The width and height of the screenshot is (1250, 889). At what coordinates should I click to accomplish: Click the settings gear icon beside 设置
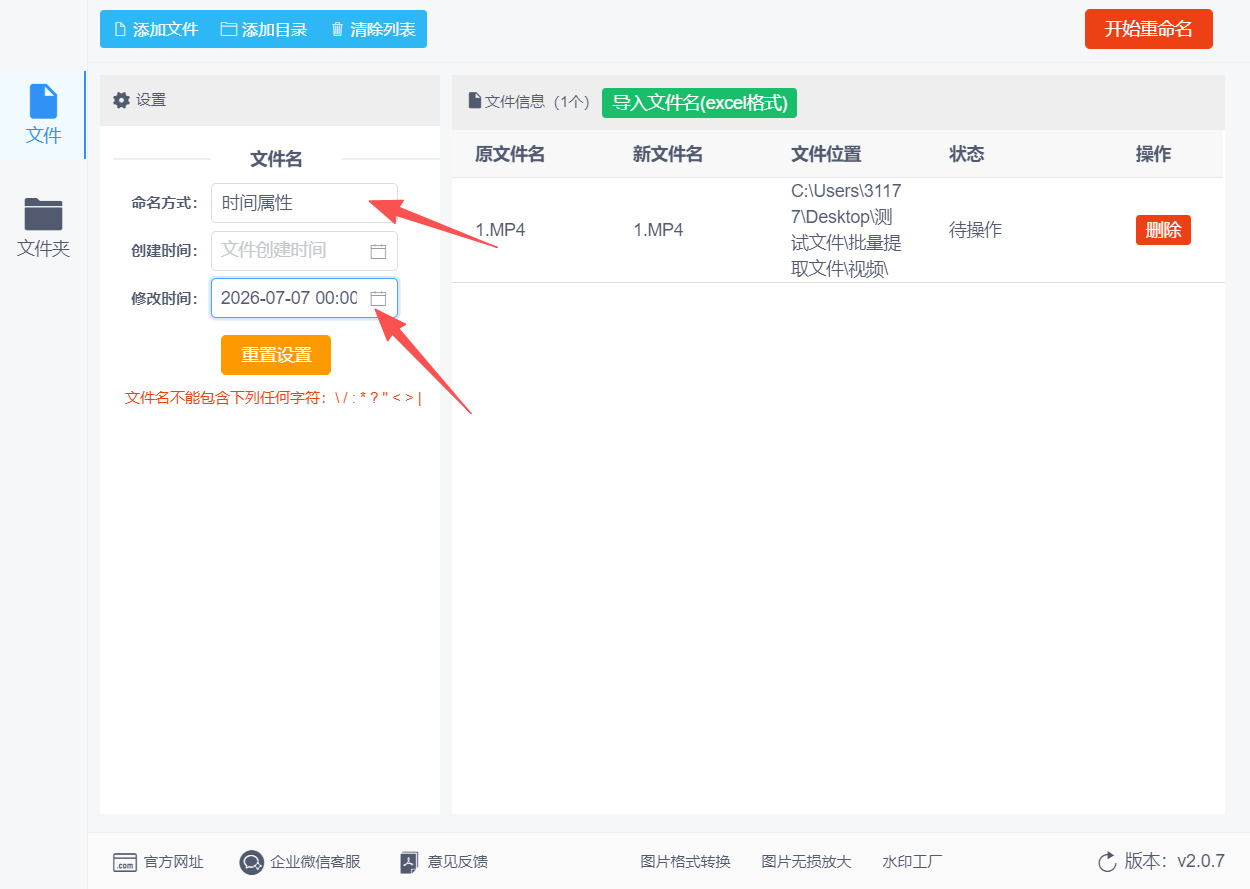point(122,100)
